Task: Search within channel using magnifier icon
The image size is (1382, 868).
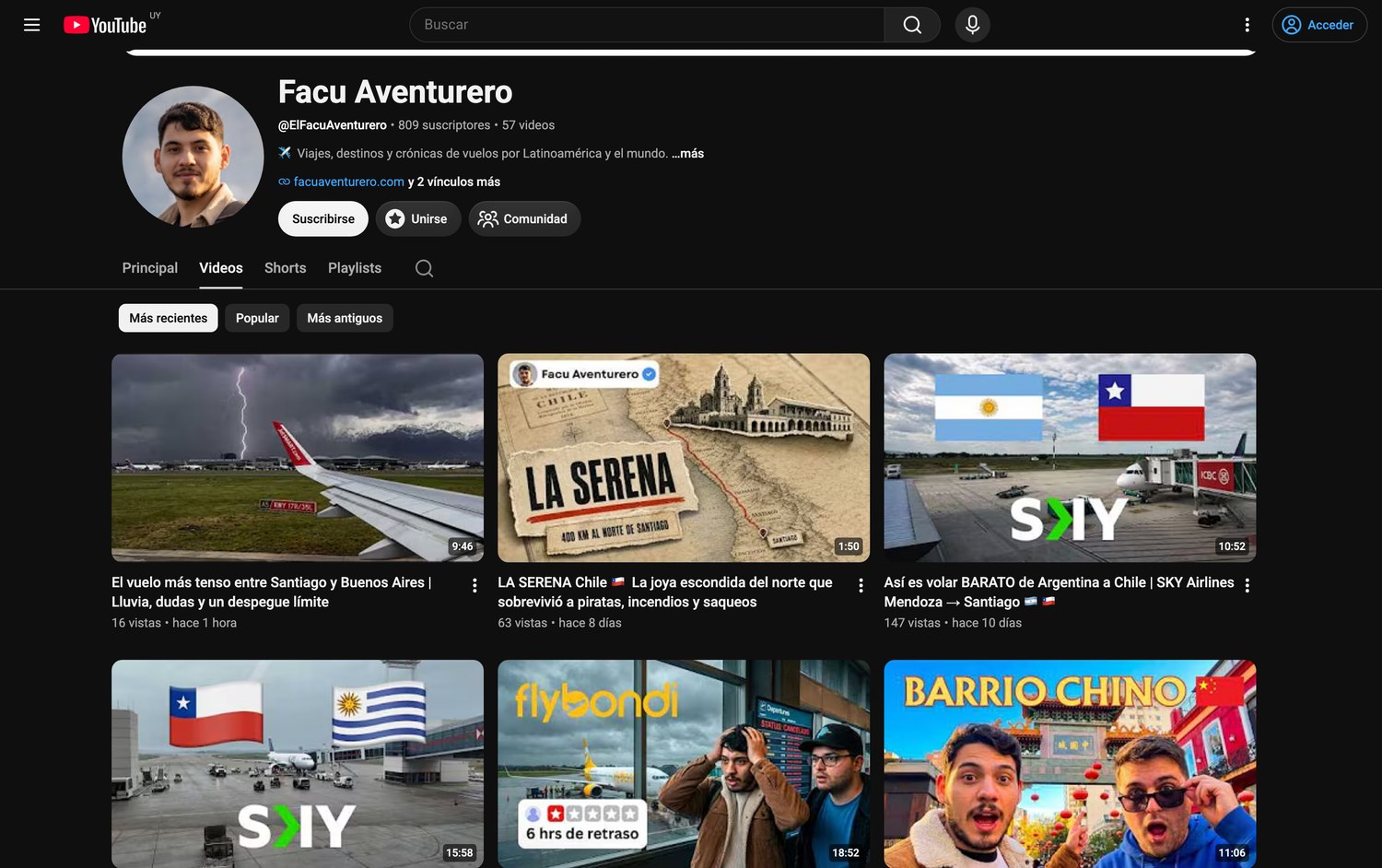Action: pyautogui.click(x=424, y=268)
